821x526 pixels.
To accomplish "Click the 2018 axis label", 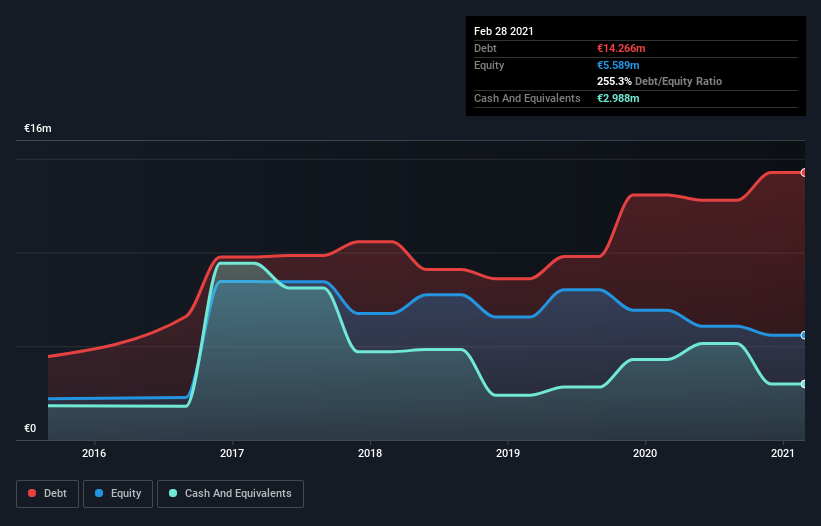I will (370, 453).
